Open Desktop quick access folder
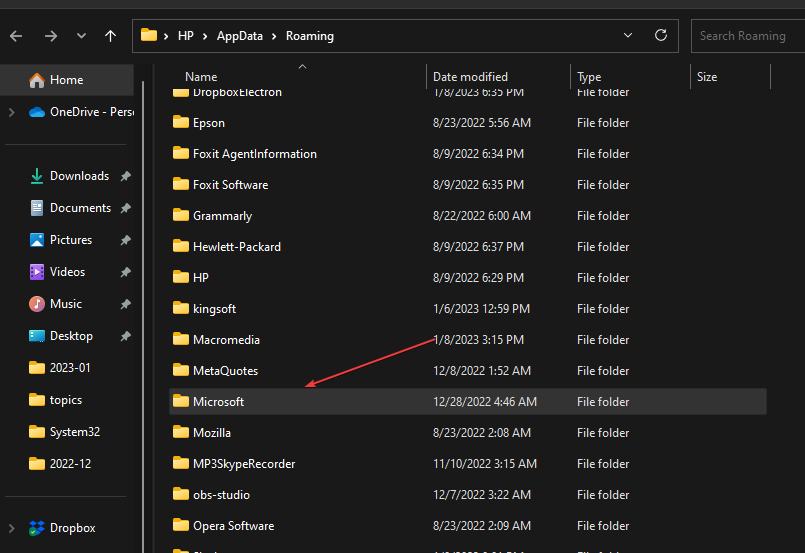The height and width of the screenshot is (553, 805). click(61, 336)
